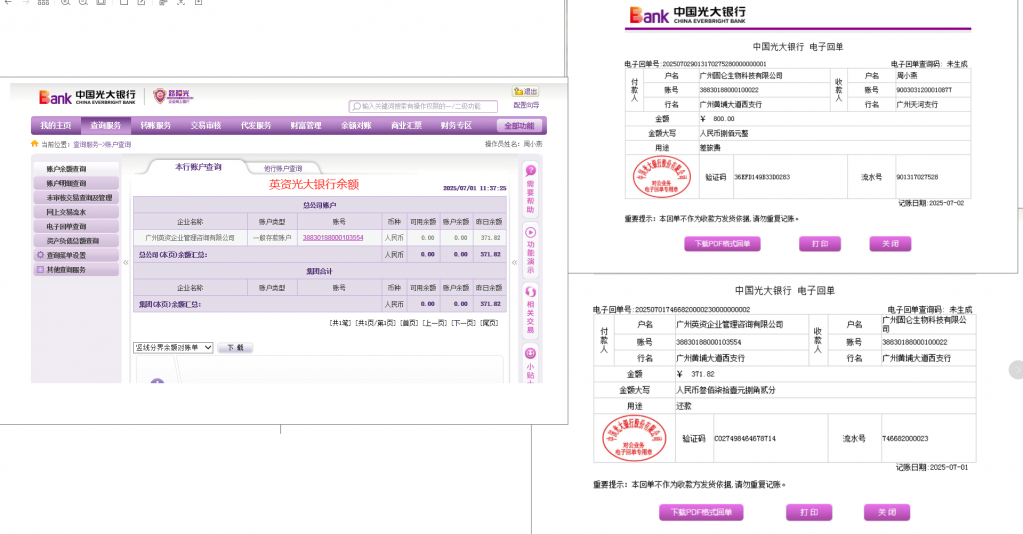1023x534 pixels.
Task: Open the 竖线分界余额对账单 dropdown
Action: pos(173,347)
